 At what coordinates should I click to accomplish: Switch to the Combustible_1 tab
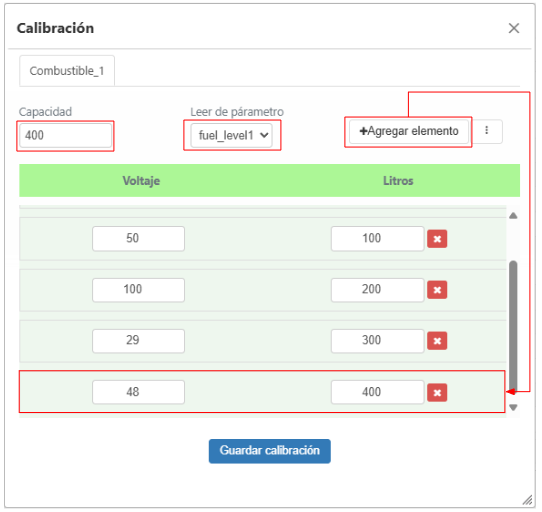pyautogui.click(x=67, y=71)
